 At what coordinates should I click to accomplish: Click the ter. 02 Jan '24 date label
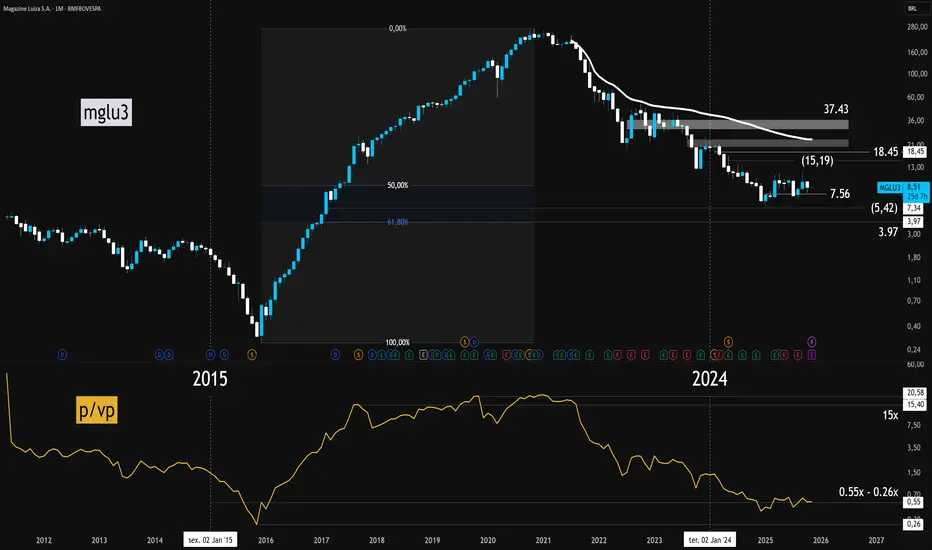710,540
